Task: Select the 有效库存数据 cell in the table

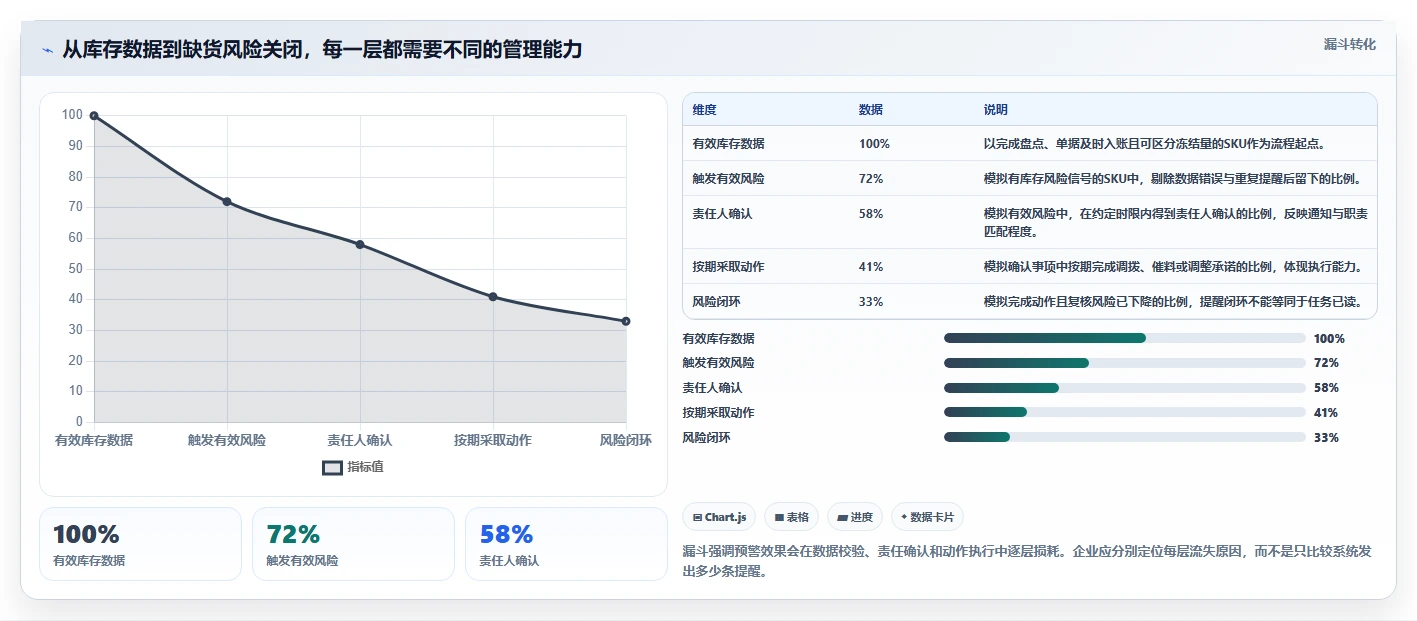Action: (728, 144)
